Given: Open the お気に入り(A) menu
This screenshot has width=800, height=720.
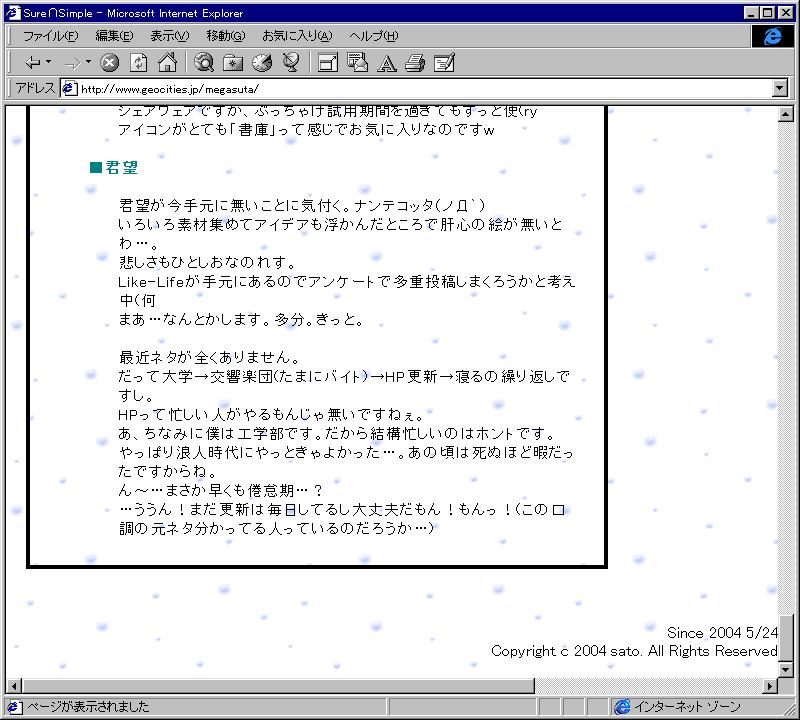Looking at the screenshot, I should (297, 36).
